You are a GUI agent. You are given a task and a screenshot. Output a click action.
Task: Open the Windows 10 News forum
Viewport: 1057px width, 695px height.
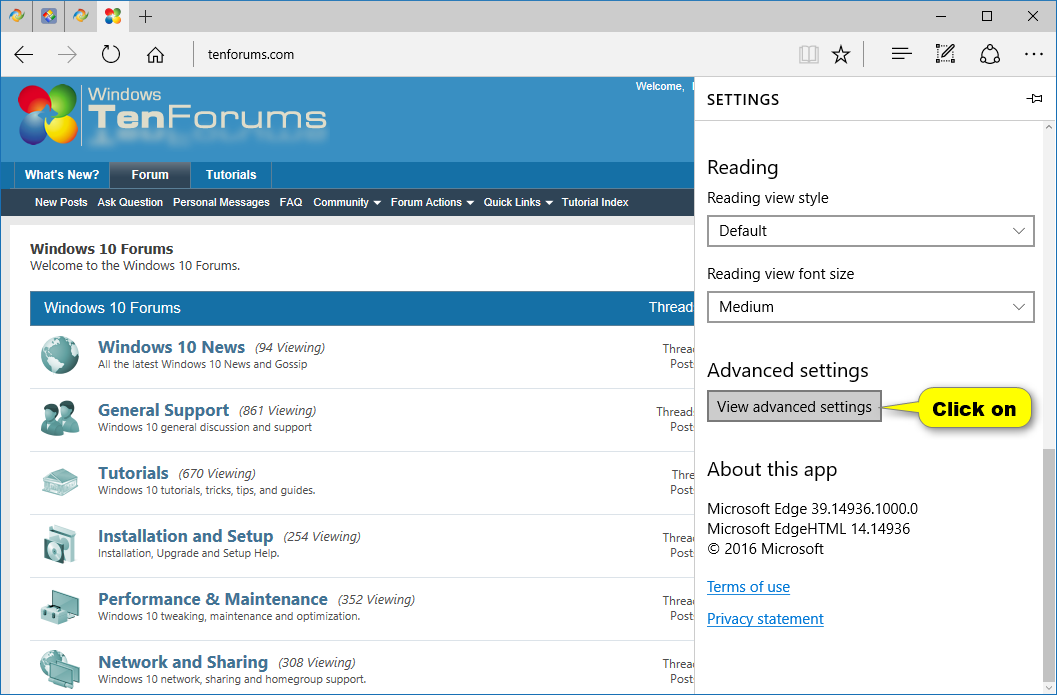click(171, 347)
